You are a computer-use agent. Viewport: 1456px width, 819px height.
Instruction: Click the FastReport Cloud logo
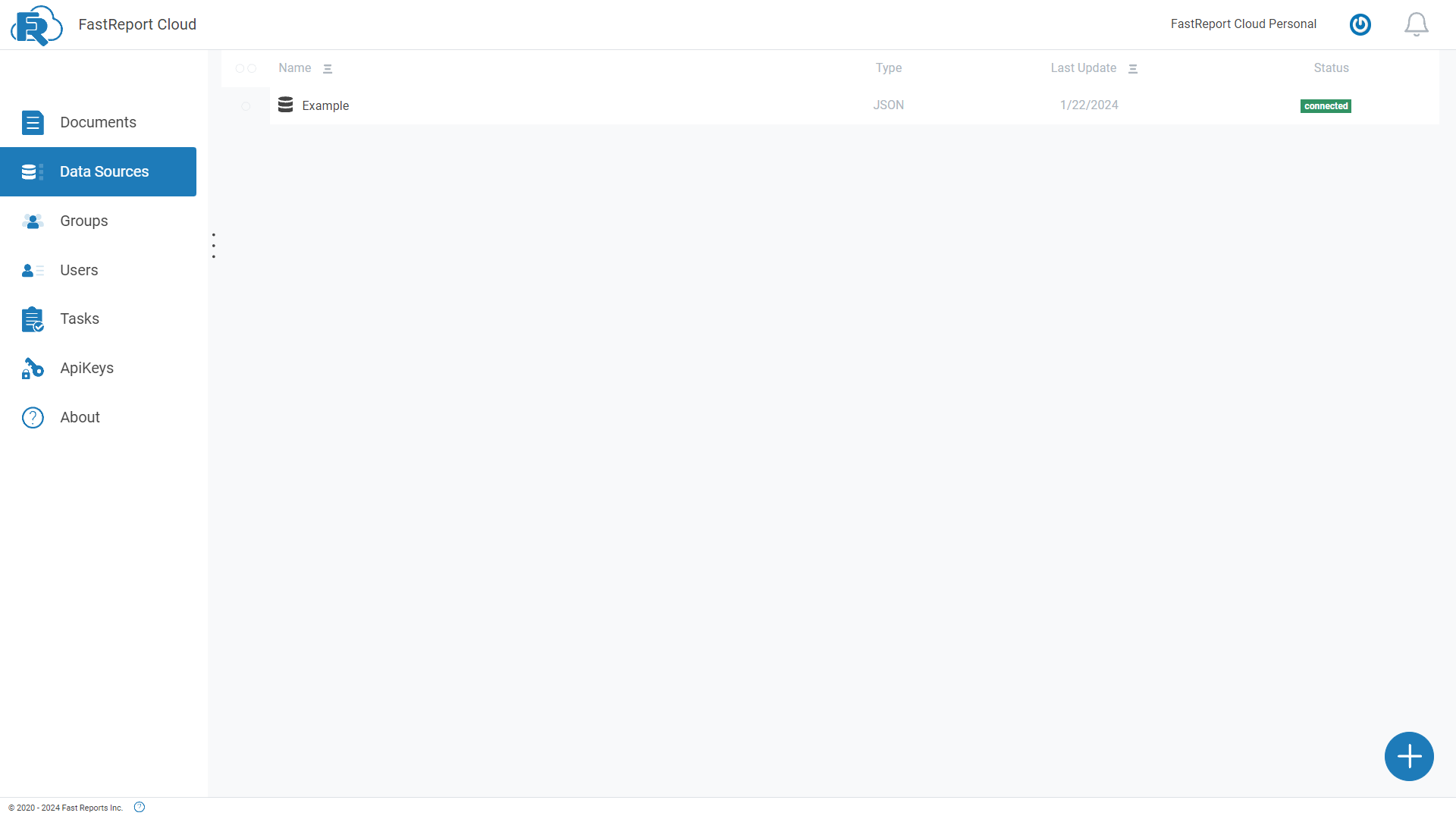pos(36,25)
